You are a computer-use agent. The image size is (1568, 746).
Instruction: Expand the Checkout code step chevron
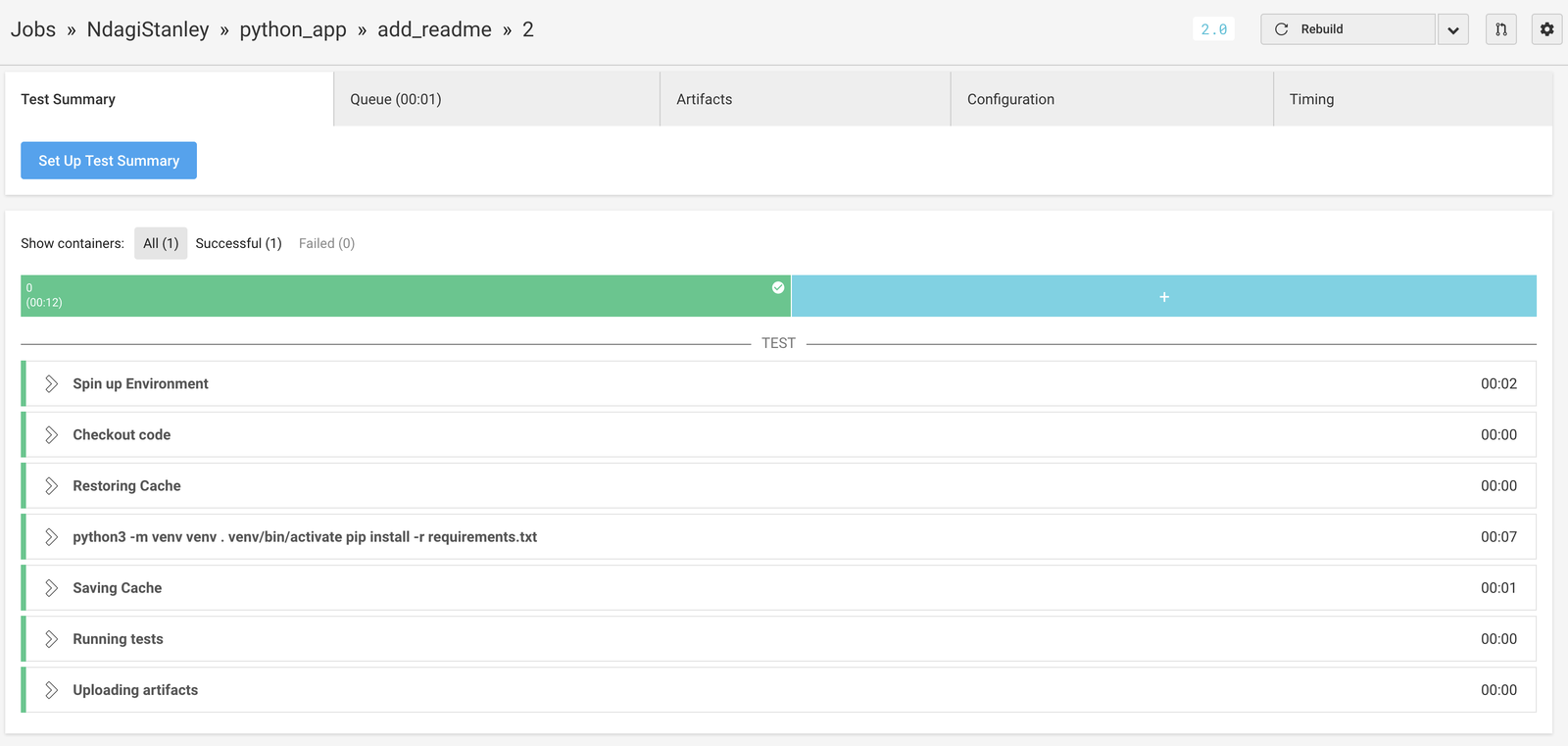(x=52, y=435)
